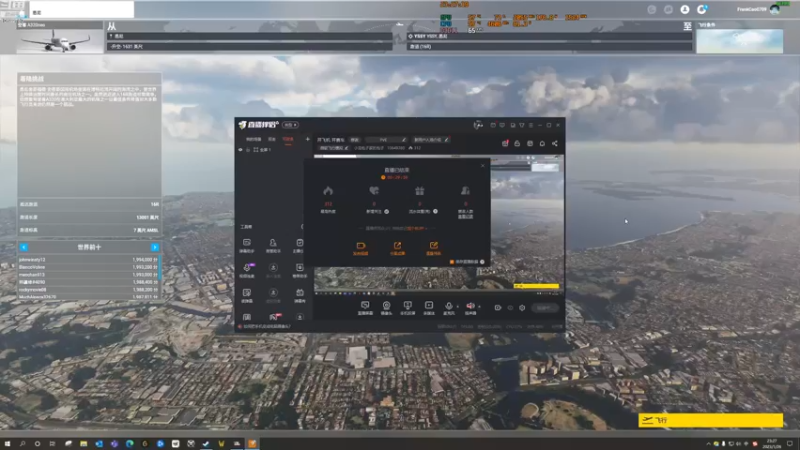
Task: Close the stream-ended summary dialog
Action: [x=483, y=165]
